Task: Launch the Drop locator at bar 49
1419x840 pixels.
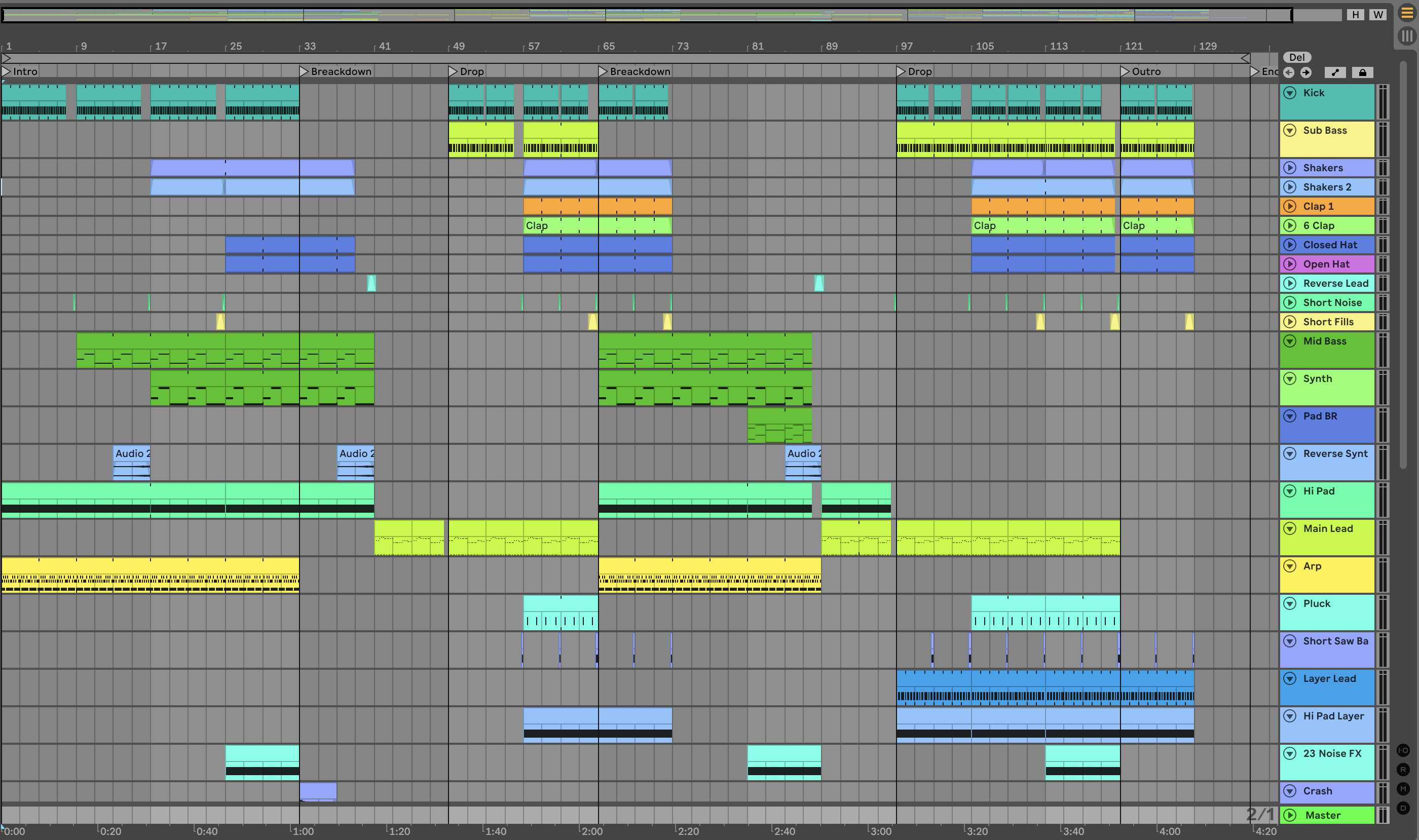Action: tap(453, 72)
